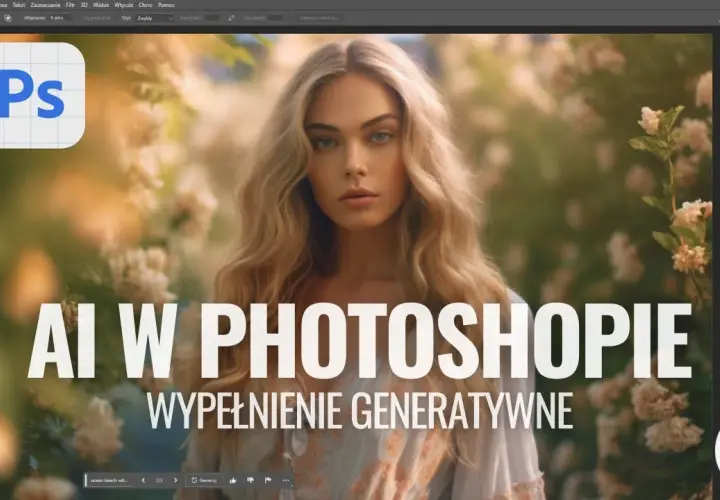Go to previous generated variation
Image resolution: width=720 pixels, height=500 pixels.
click(143, 480)
